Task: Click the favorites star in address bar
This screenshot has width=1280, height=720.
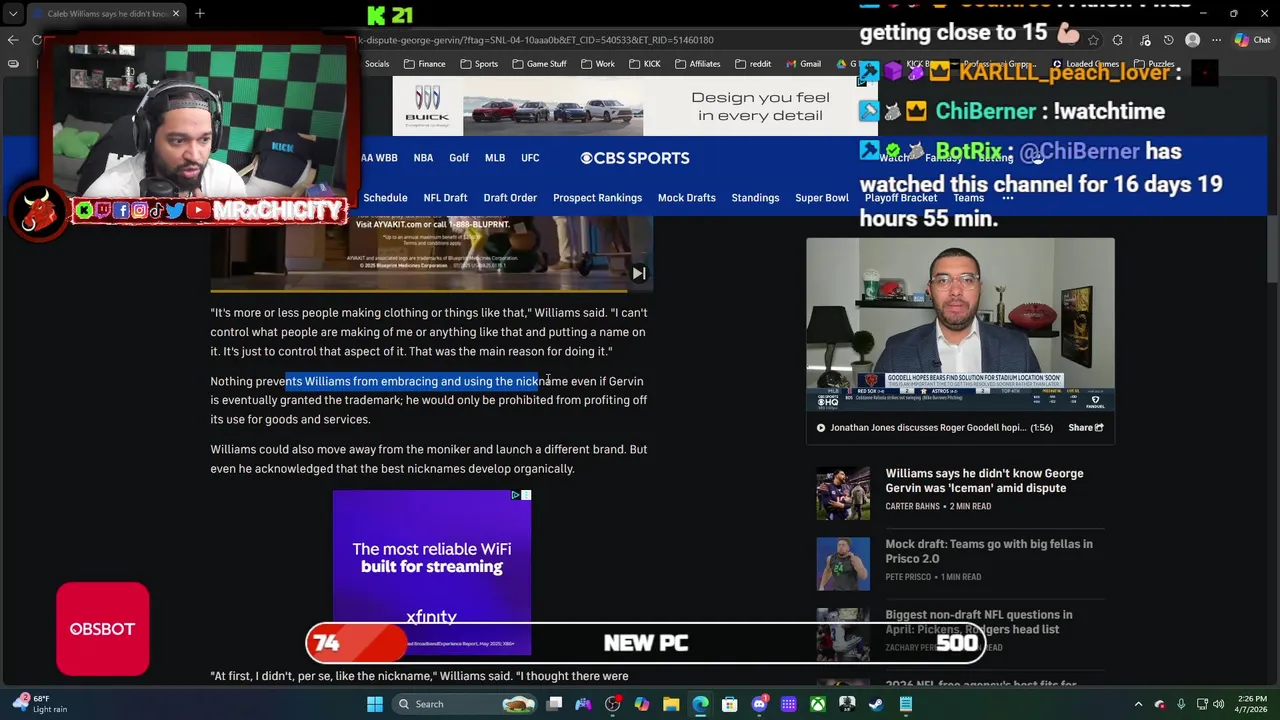Action: (1093, 40)
